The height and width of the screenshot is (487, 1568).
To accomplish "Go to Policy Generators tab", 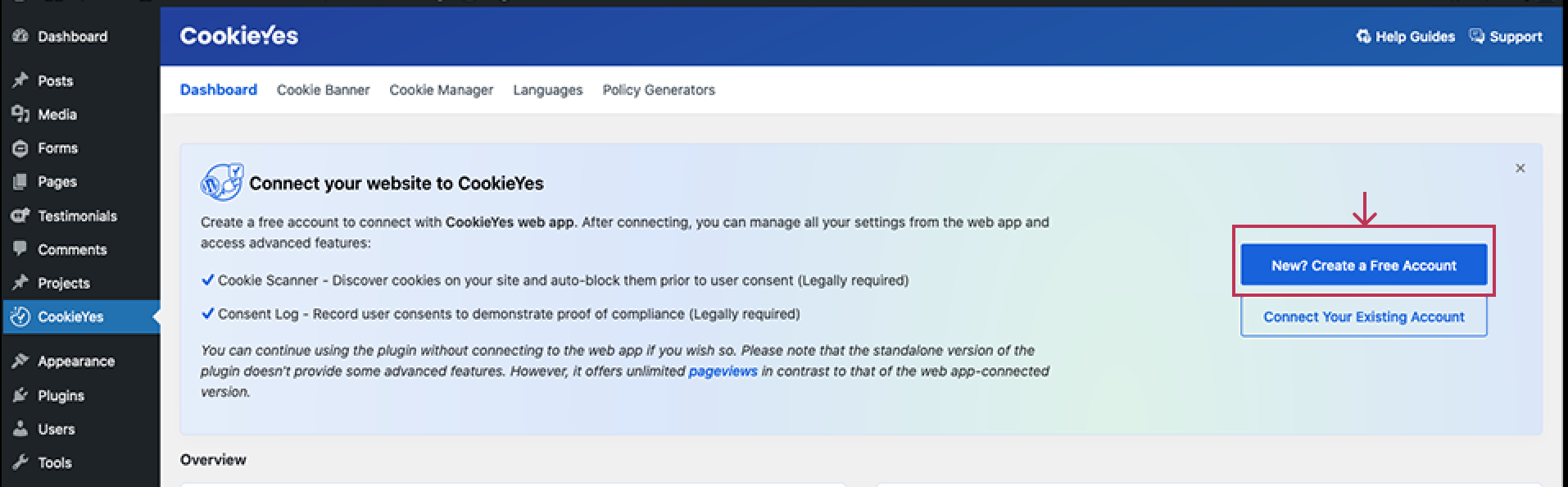I will pos(659,90).
